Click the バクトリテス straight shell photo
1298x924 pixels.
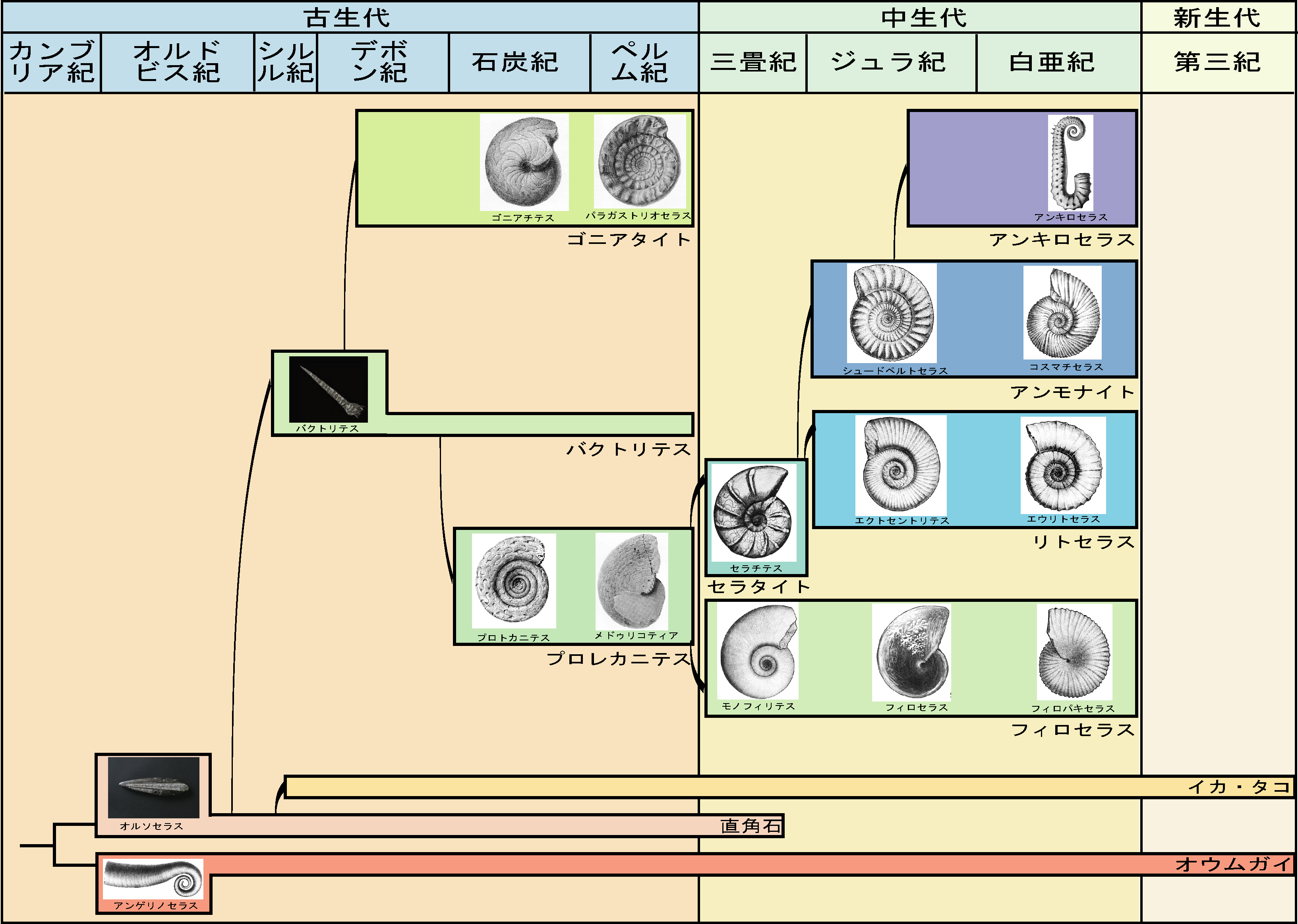pos(328,389)
